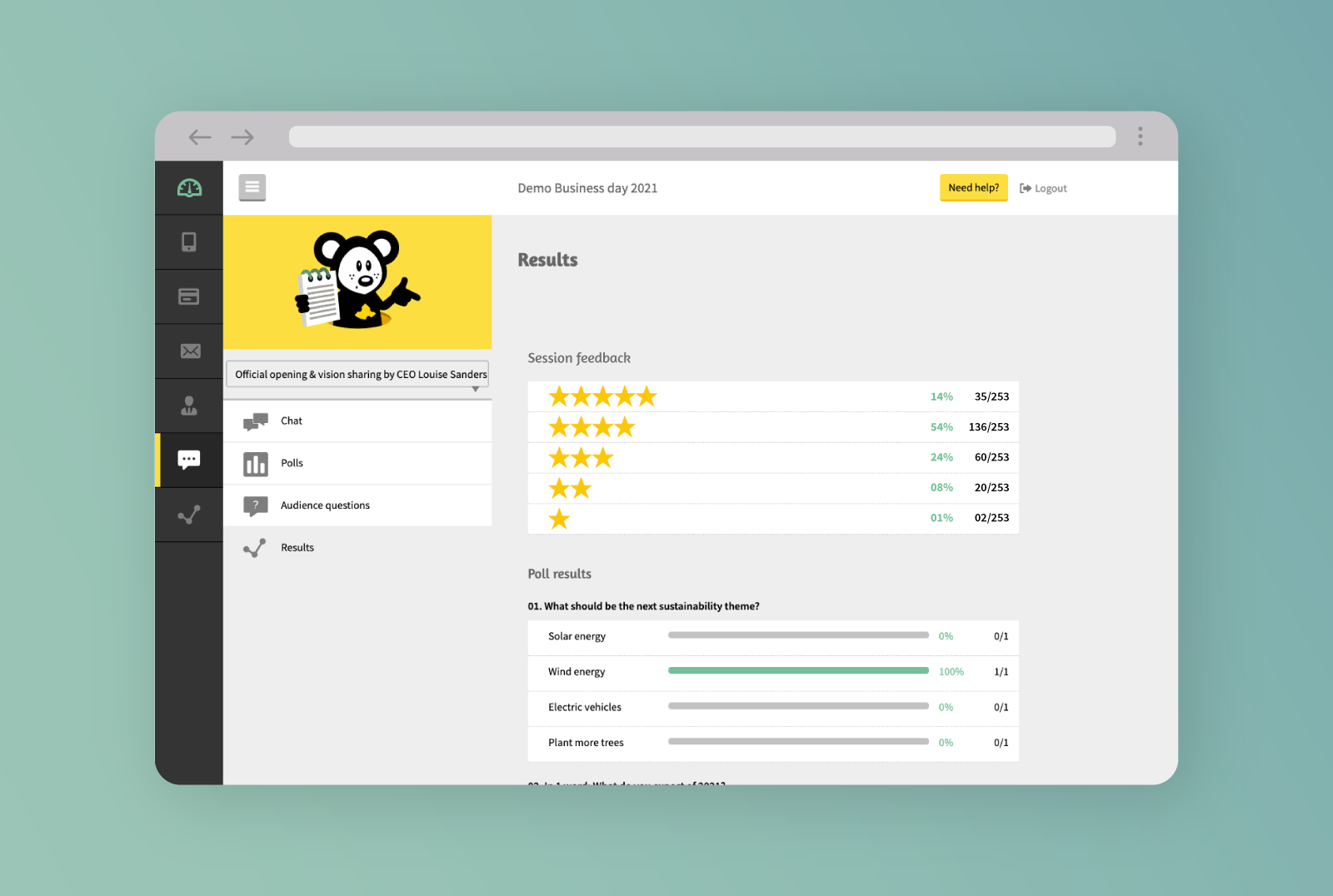Click the 20/253 count
1333x896 pixels.
(x=991, y=488)
